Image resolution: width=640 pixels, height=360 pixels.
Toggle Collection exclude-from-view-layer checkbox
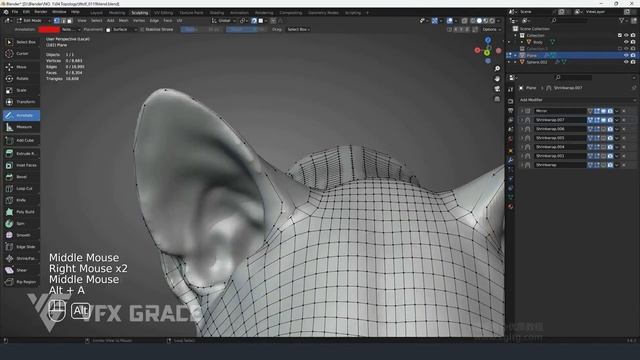[620, 36]
